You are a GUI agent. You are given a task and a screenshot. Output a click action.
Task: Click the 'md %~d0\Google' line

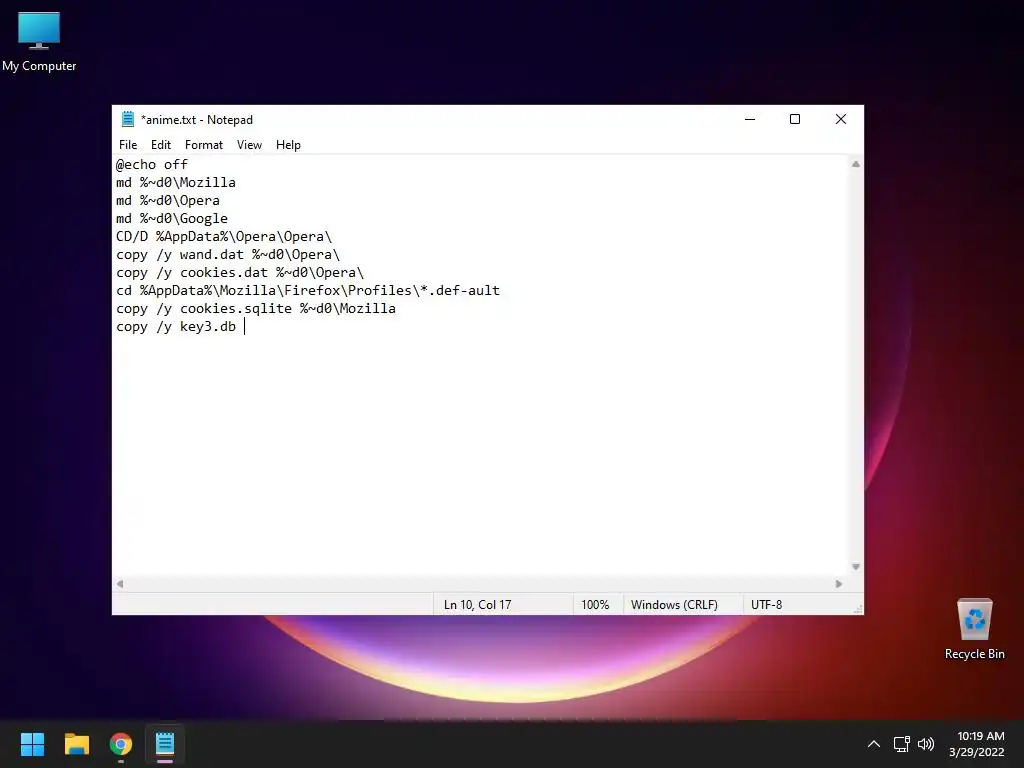coord(172,219)
